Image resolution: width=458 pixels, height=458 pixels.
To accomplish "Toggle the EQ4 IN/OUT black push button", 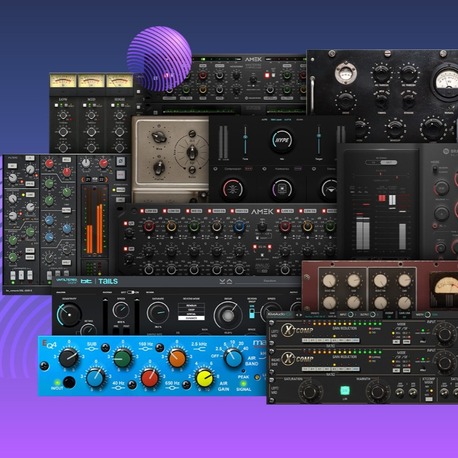I will pyautogui.click(x=69, y=382).
